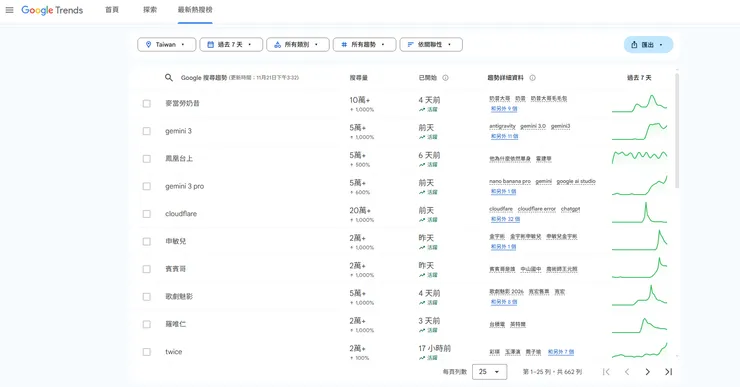The image size is (740, 387).
Task: Expand 和另外 9 個 in 麥當勞奶昔 row
Action: (504, 109)
